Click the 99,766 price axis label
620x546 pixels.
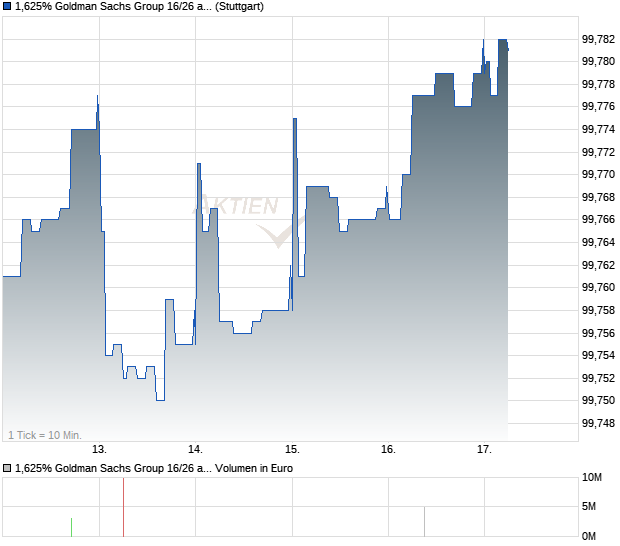[598, 219]
